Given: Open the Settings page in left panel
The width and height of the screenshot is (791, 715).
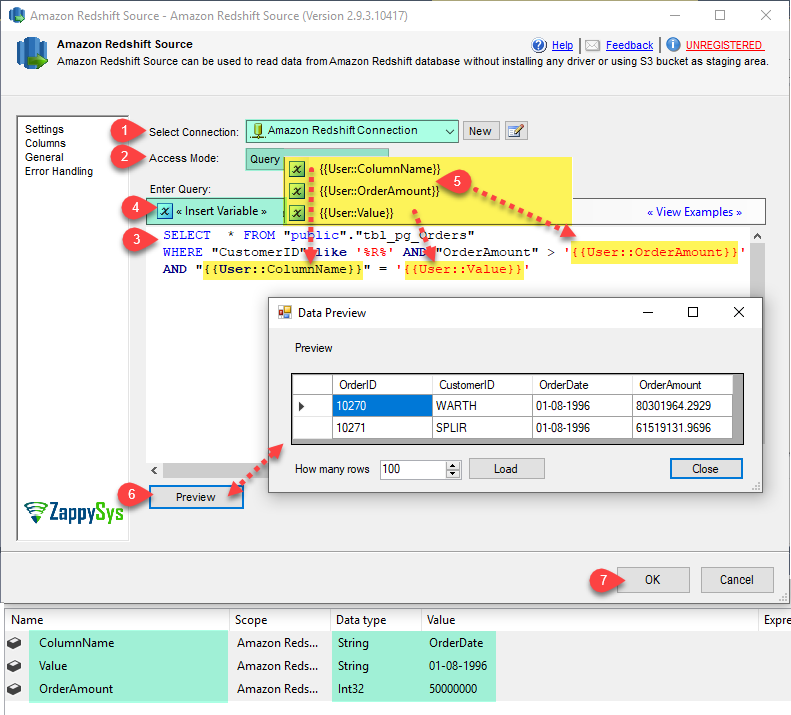Looking at the screenshot, I should 44,129.
